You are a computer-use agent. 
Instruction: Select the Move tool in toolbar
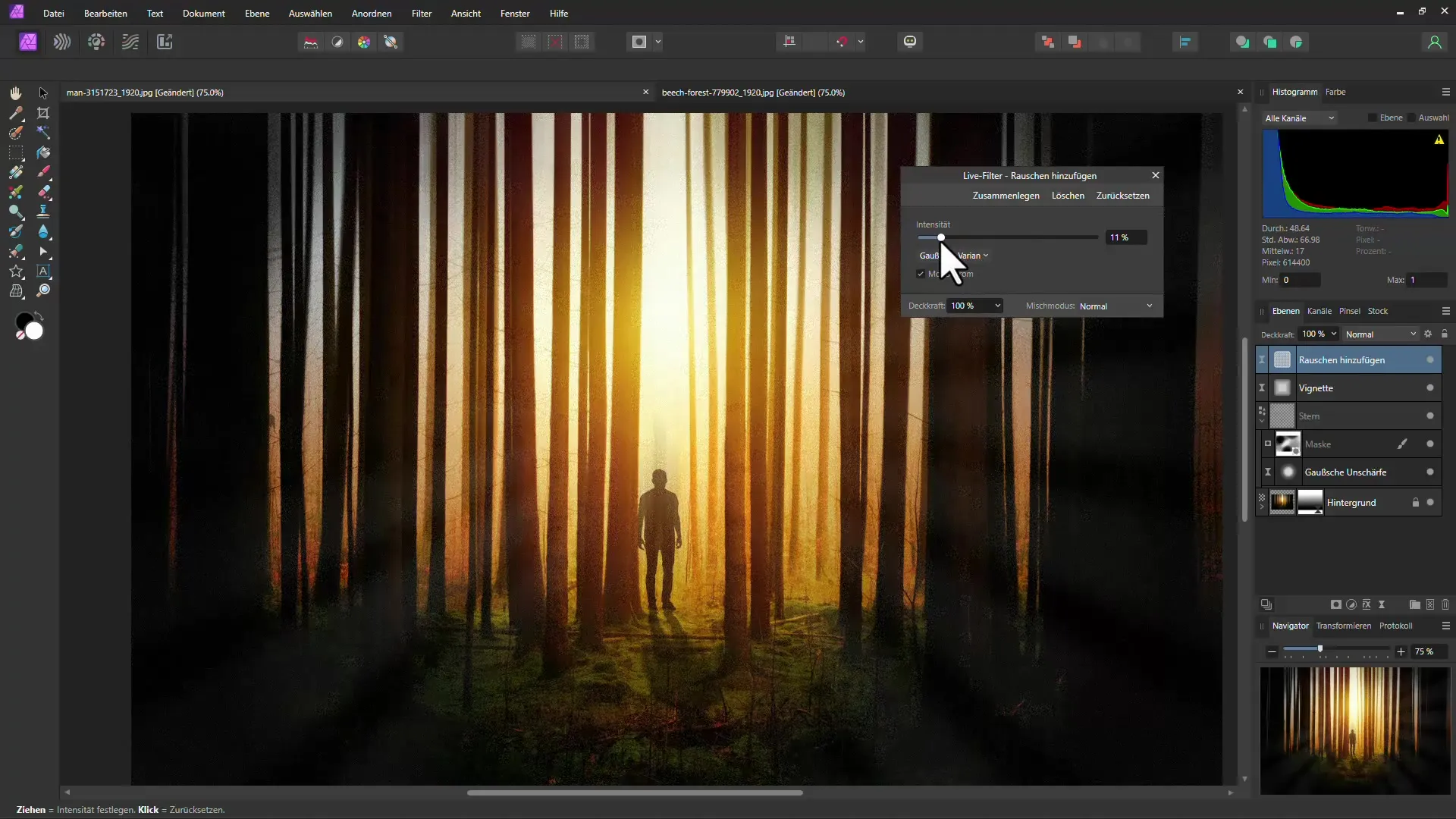tap(43, 92)
